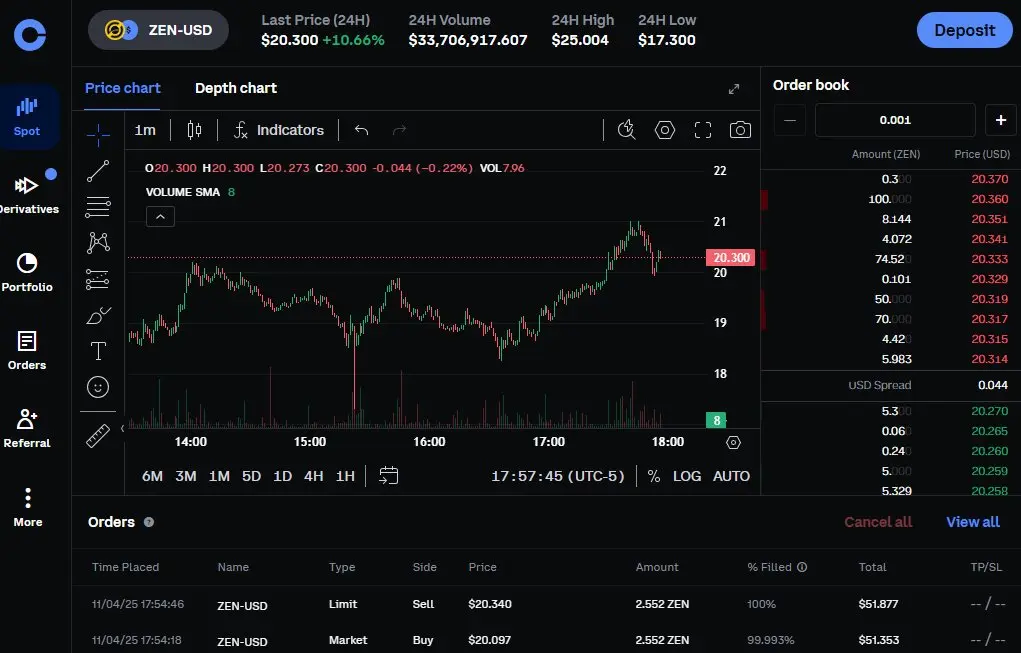Open the Portfolio page
1021x653 pixels.
[27, 273]
